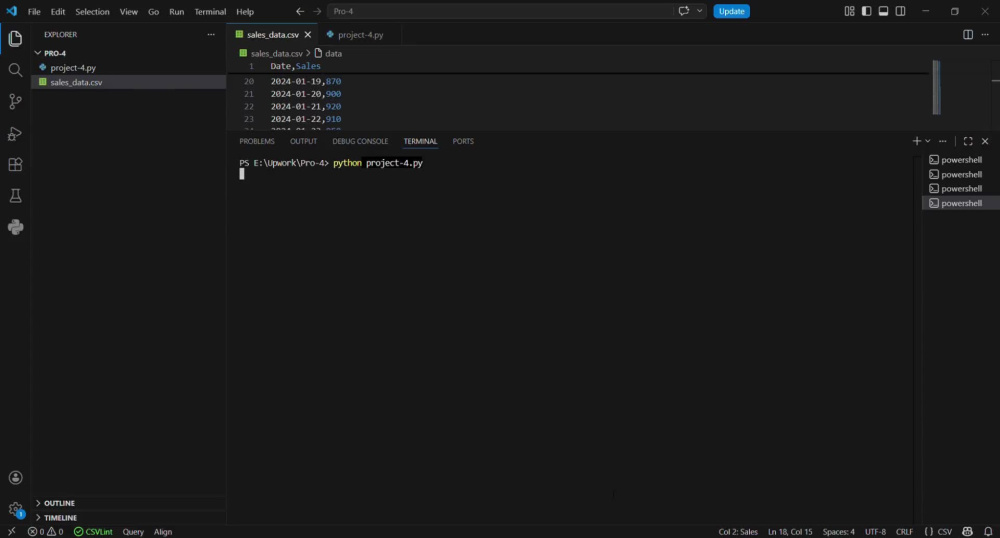This screenshot has width=1000, height=538.
Task: Maximize the terminal panel size
Action: [968, 141]
